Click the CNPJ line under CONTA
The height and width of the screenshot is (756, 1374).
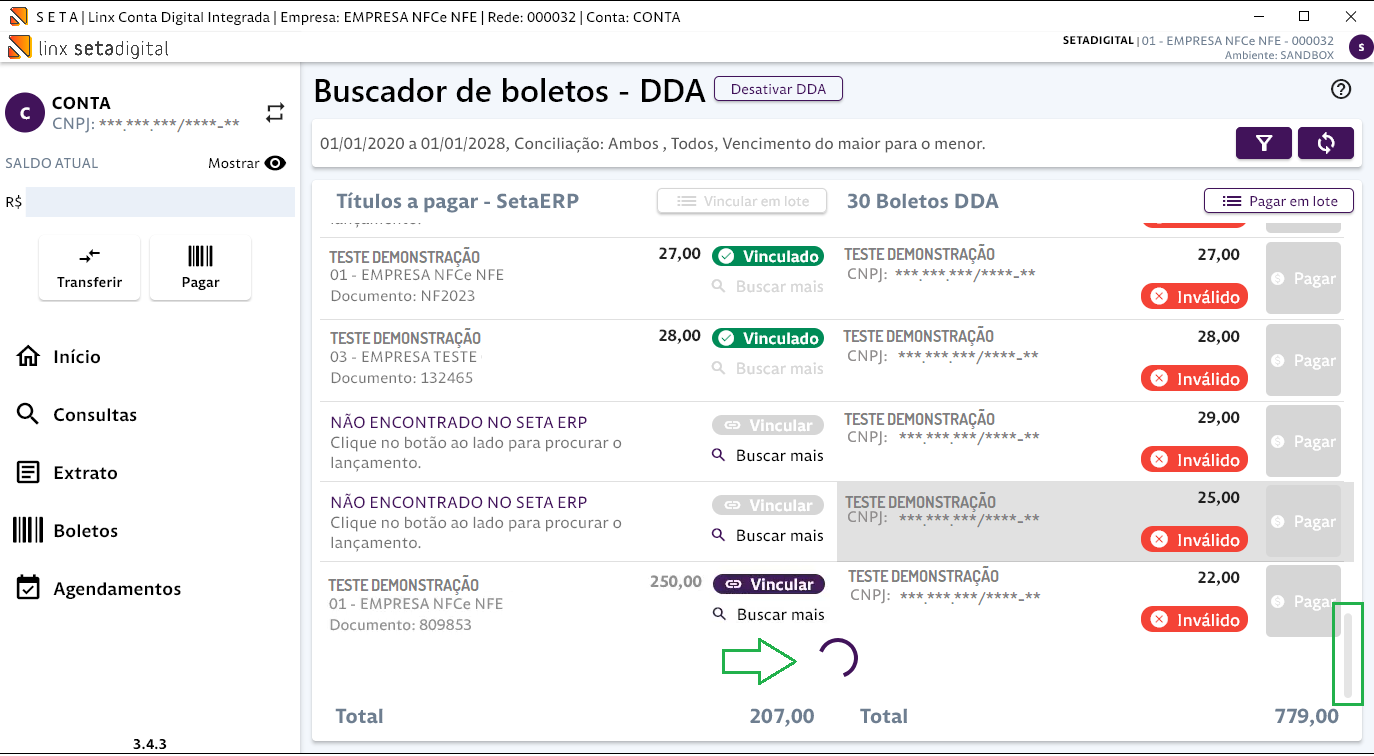[x=146, y=123]
